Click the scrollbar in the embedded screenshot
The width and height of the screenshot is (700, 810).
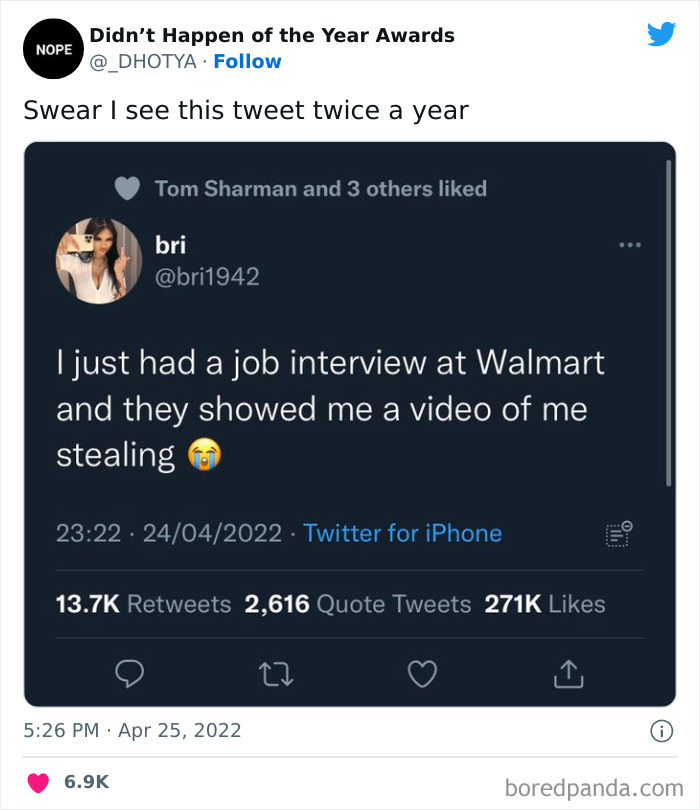668,320
